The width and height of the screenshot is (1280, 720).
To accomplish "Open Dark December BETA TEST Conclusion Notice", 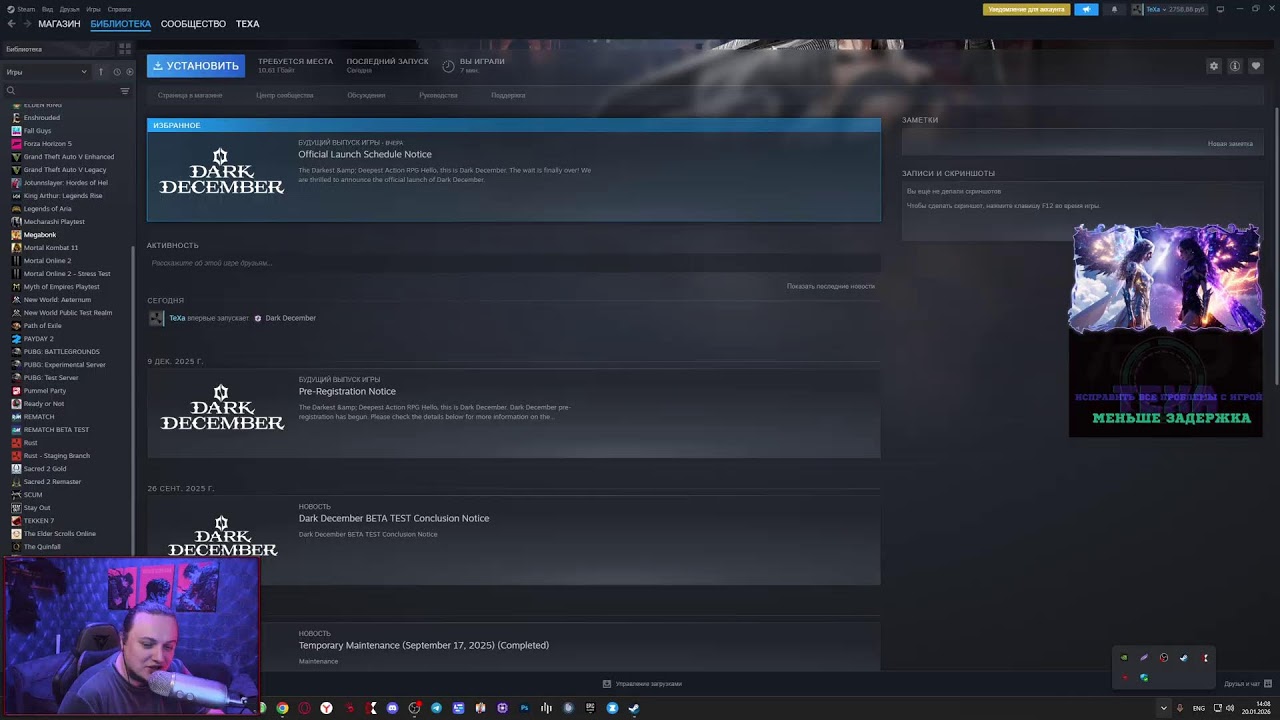I will tap(394, 518).
